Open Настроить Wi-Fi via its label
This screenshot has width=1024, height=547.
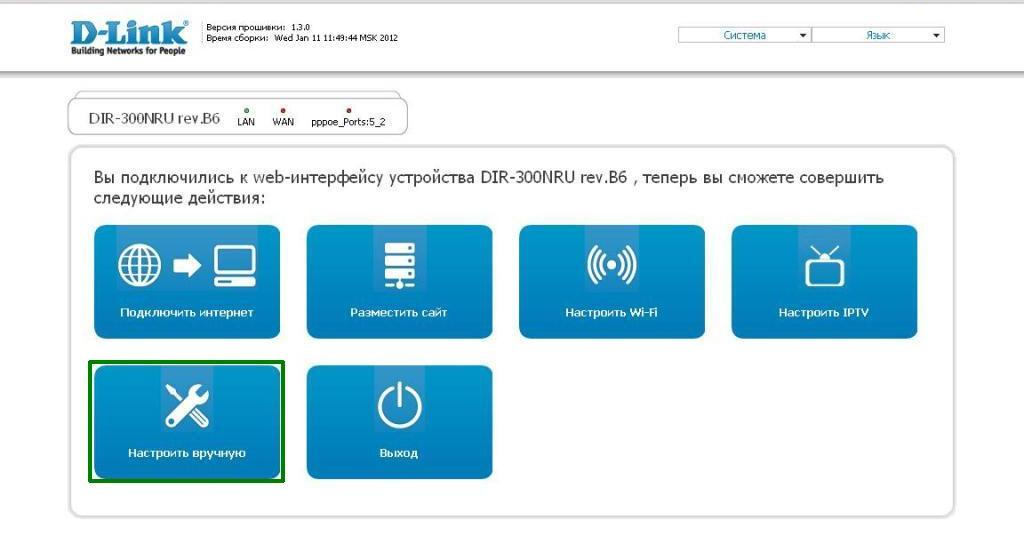(x=611, y=312)
